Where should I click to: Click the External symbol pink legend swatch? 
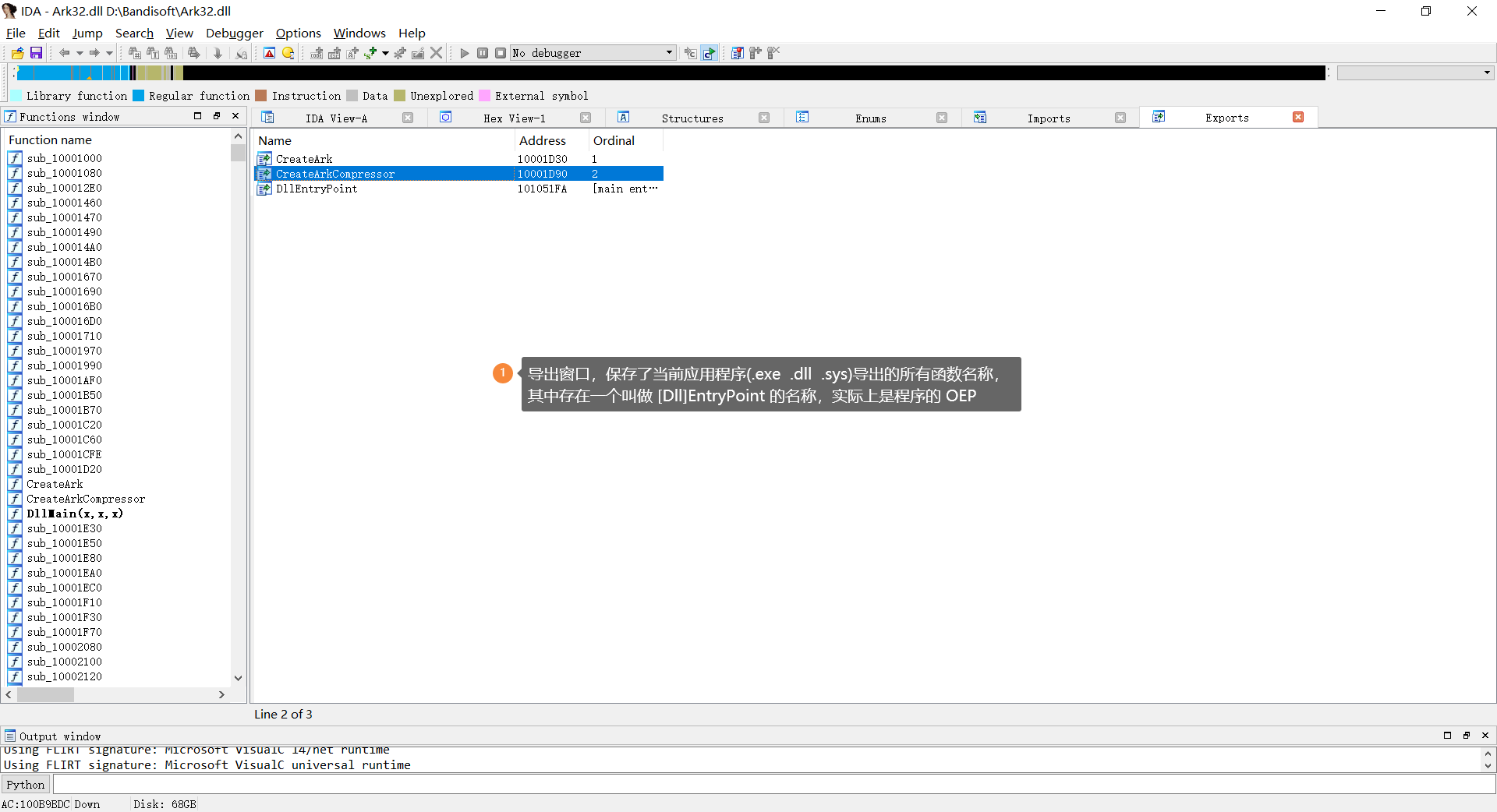pyautogui.click(x=485, y=96)
